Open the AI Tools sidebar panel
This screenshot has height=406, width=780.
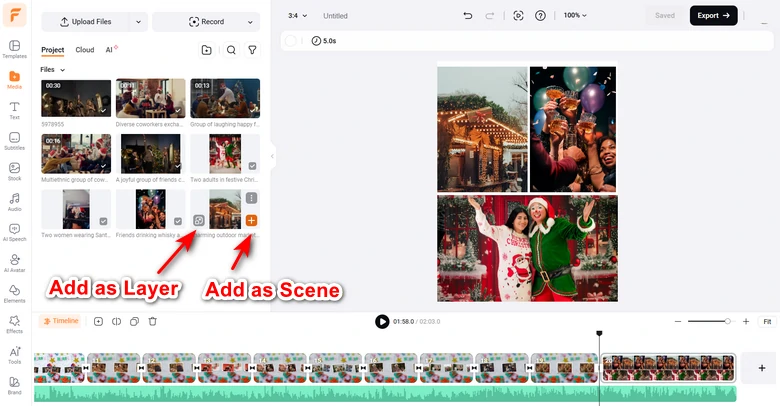click(14, 355)
